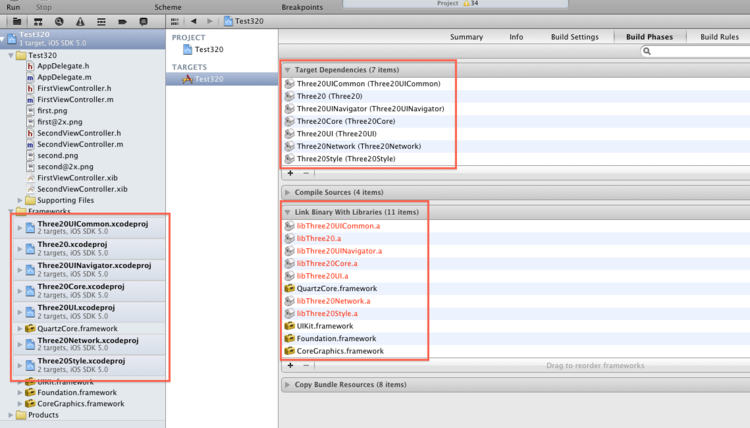Screen dimensions: 750x428
Task: Switch to the Info tab
Action: 516,37
